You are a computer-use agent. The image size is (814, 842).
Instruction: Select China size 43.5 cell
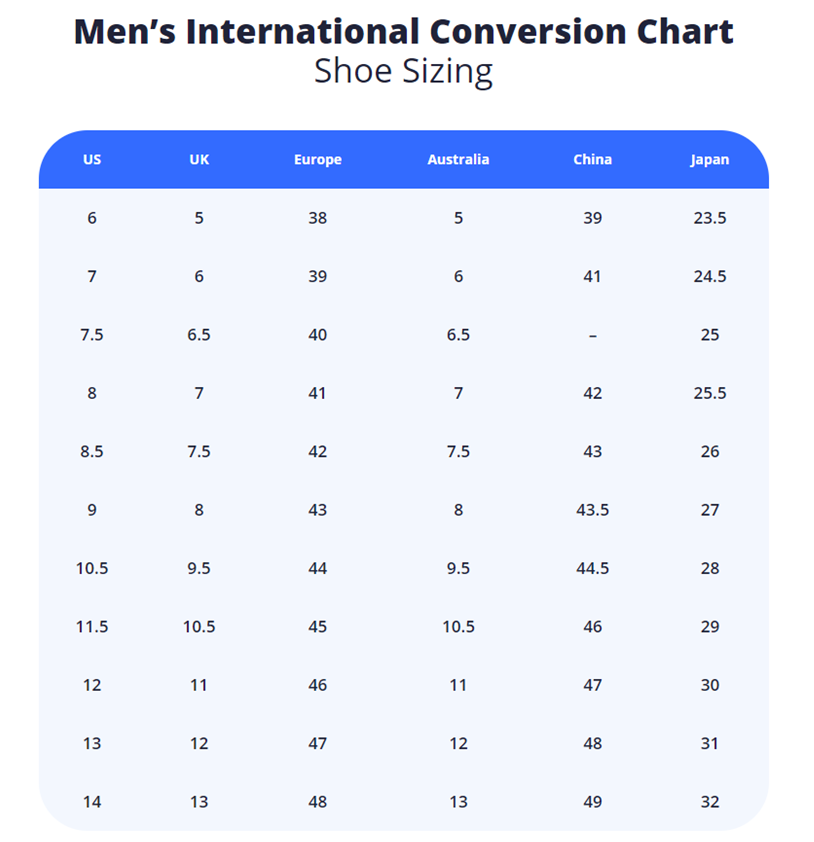point(592,510)
